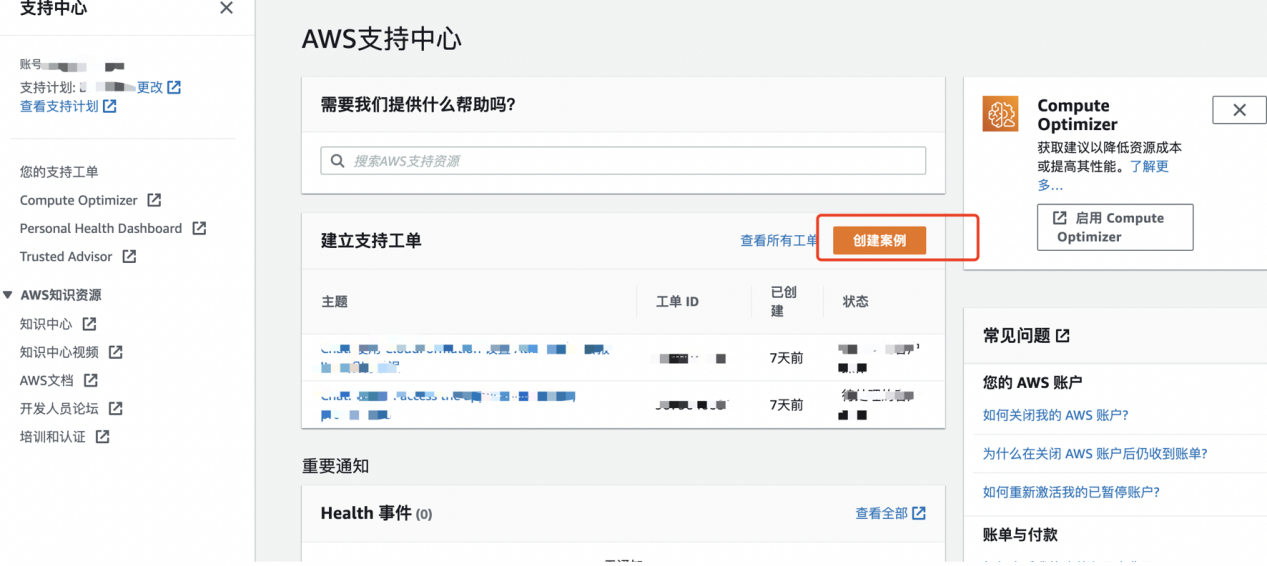Collapse the AWS知识资源 section
The width and height of the screenshot is (1267, 566).
pyautogui.click(x=8, y=295)
